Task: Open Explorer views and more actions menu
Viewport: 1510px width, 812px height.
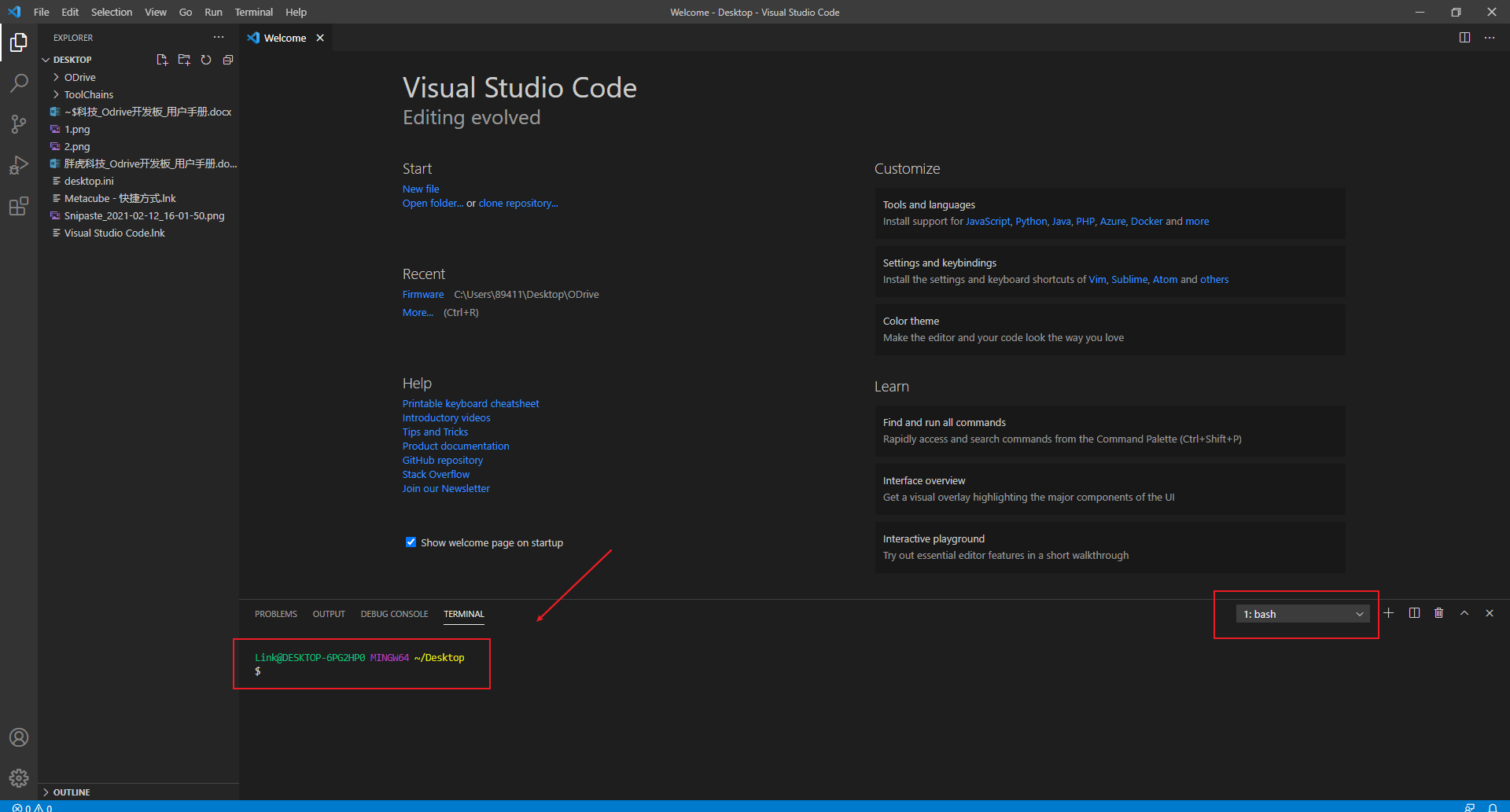Action: 219,37
